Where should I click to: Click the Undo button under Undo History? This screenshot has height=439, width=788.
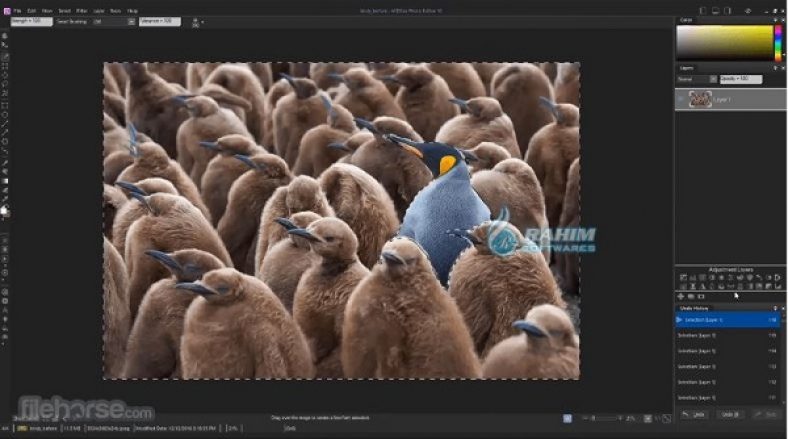coord(694,415)
